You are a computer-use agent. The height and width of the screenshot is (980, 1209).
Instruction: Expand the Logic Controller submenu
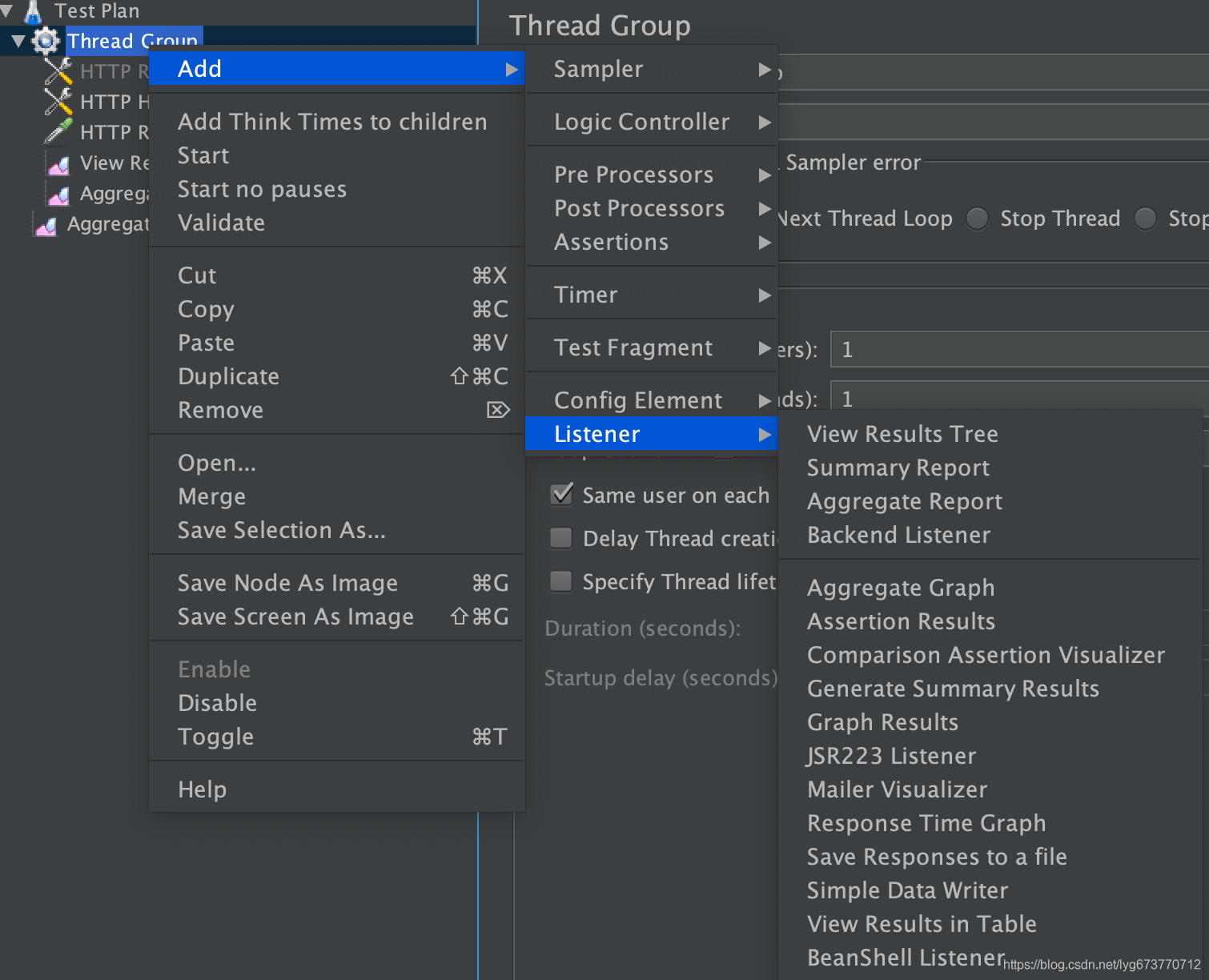(x=651, y=122)
